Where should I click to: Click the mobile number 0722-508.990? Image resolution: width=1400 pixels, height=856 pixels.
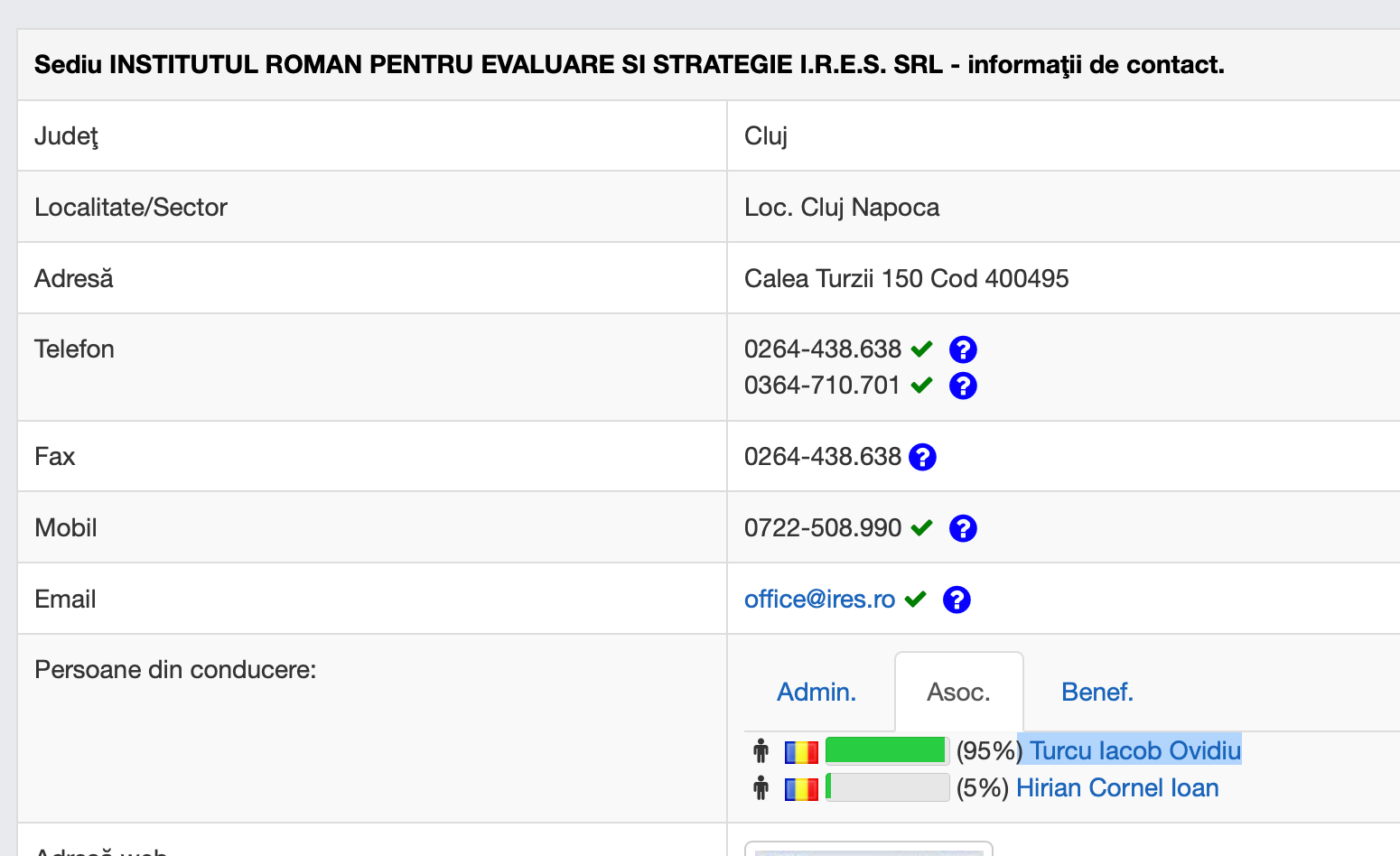tap(823, 528)
